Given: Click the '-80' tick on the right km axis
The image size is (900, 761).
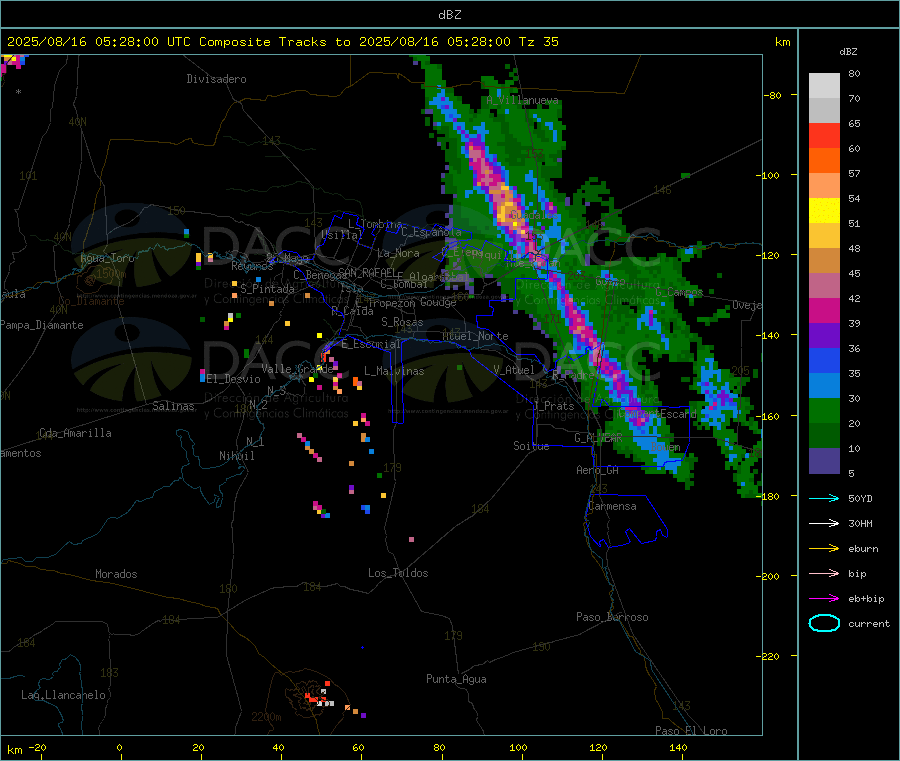Looking at the screenshot, I should click(773, 95).
